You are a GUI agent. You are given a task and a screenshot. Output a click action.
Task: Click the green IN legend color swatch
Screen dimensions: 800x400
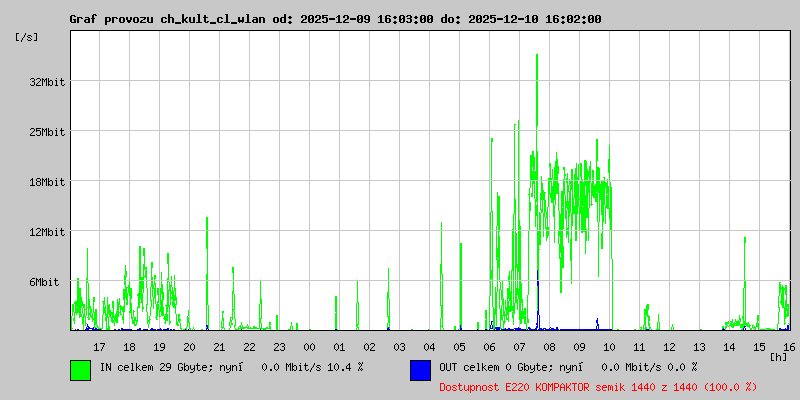pos(81,370)
